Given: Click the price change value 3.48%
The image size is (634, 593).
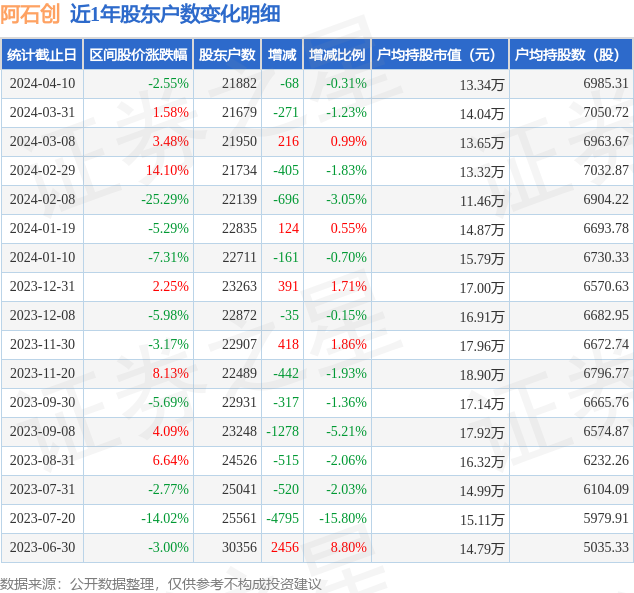Looking at the screenshot, I should [171, 141].
